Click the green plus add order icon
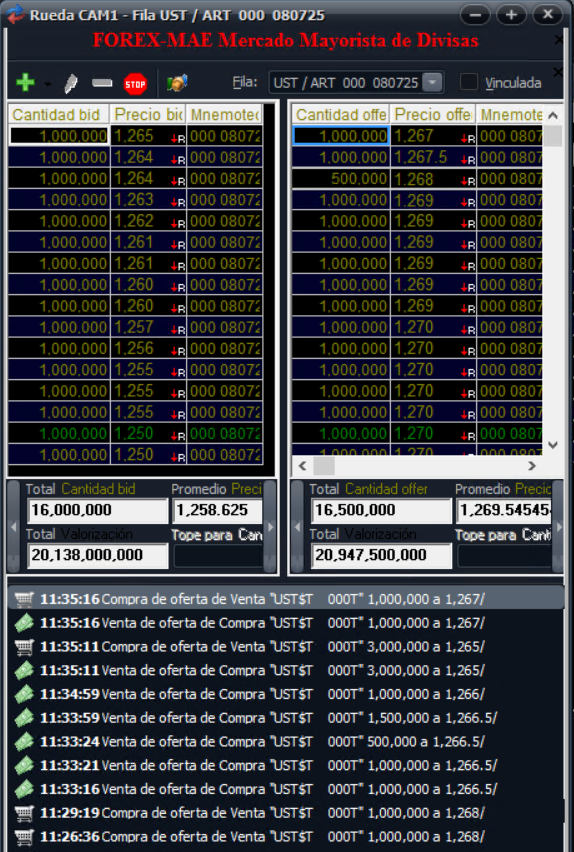 pyautogui.click(x=26, y=83)
